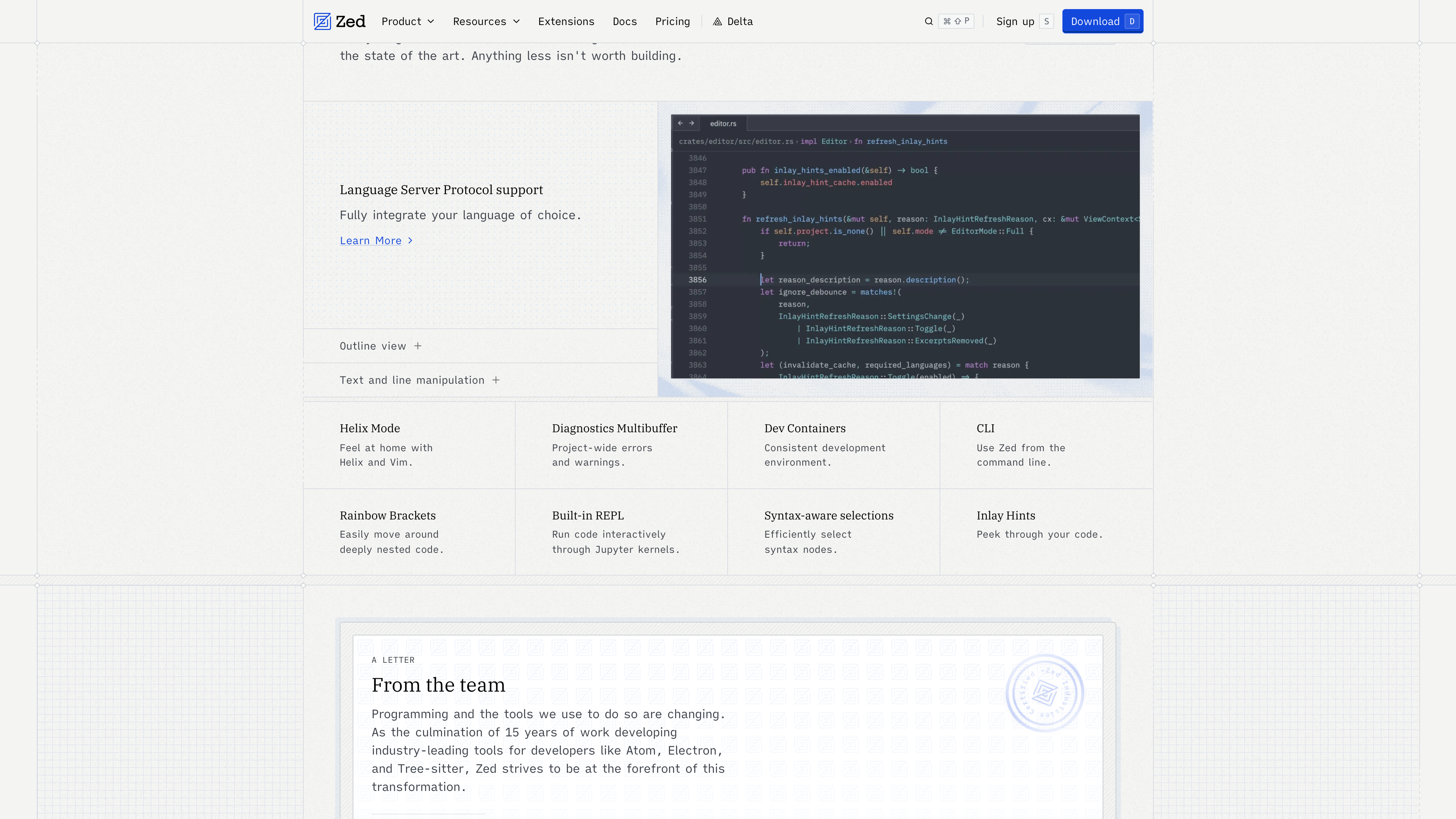Expand the Outline view section
1456x819 pixels.
pos(480,346)
